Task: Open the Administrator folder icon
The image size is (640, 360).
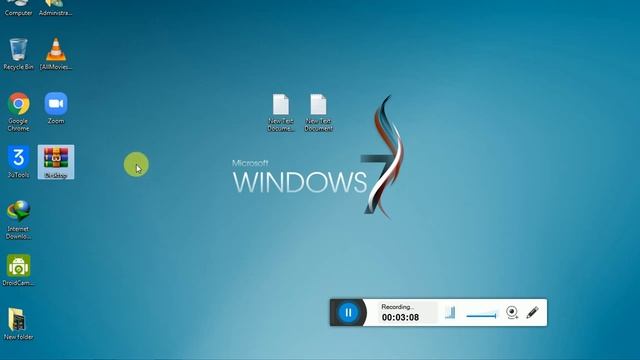Action: click(56, 7)
